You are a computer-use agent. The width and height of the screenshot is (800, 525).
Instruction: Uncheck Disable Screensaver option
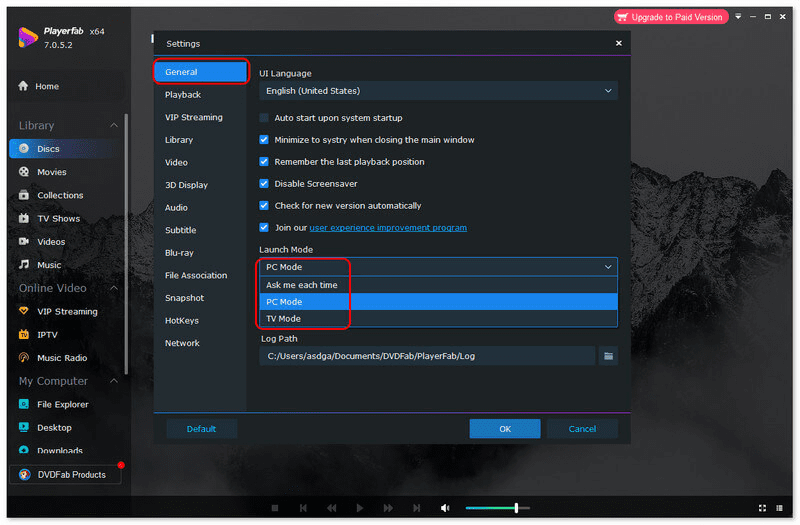pos(264,184)
